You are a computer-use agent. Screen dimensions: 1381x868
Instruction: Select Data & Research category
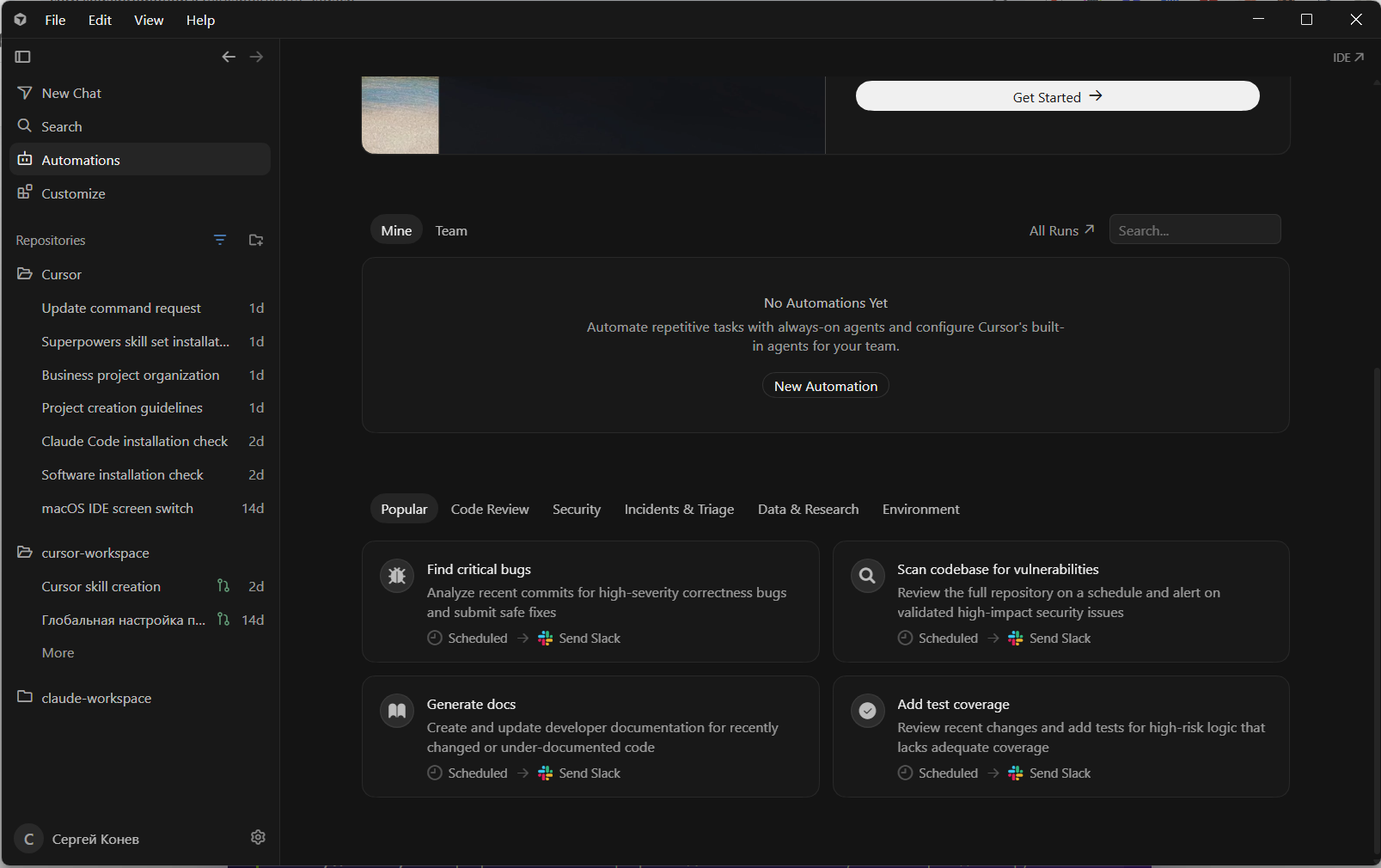[x=808, y=509]
